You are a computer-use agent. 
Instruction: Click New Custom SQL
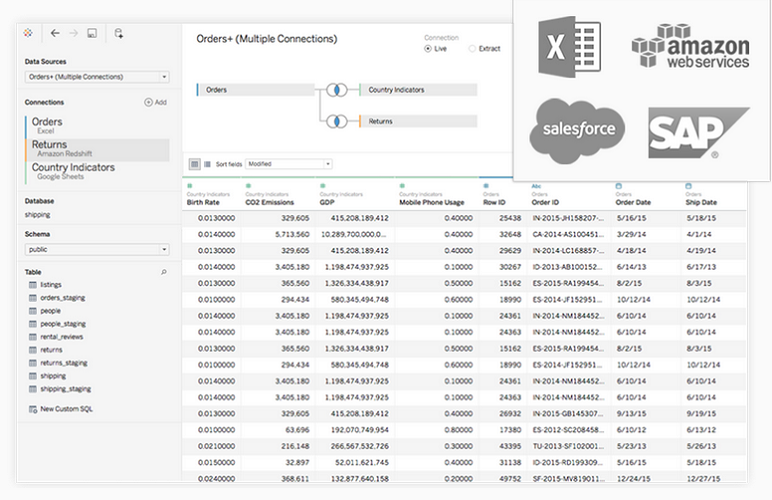pyautogui.click(x=67, y=409)
